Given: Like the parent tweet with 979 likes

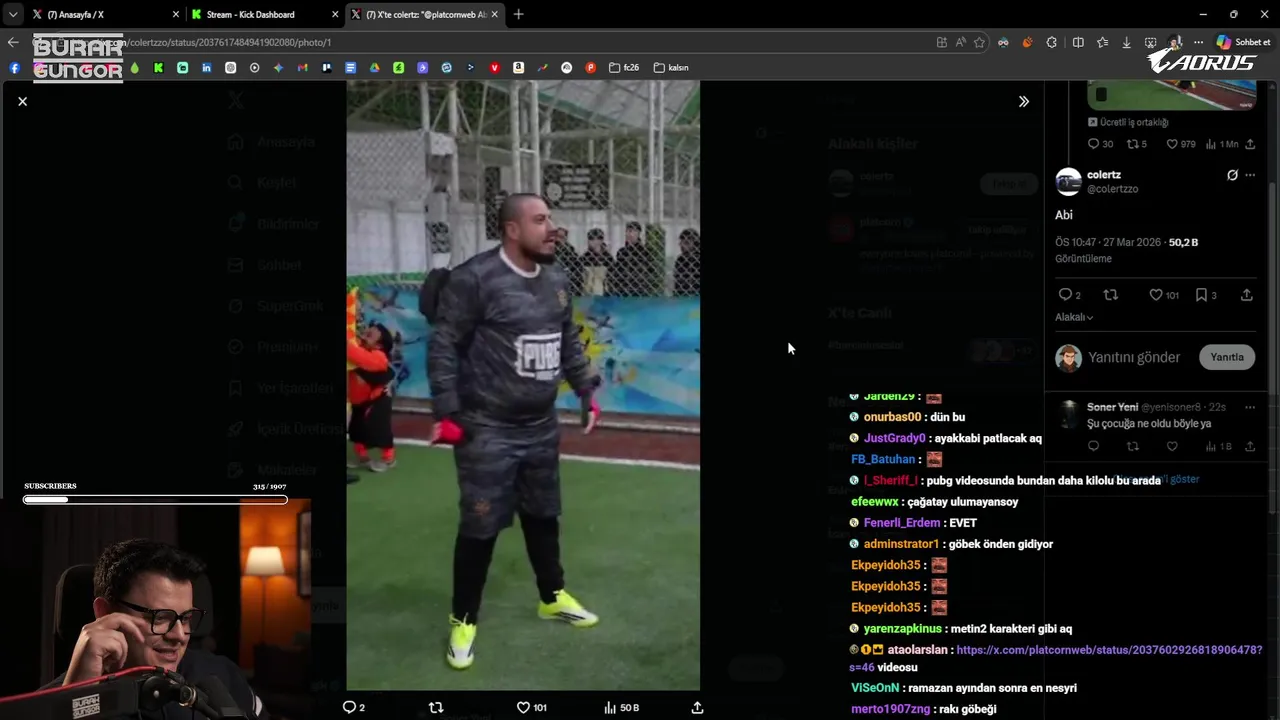Looking at the screenshot, I should click(x=1172, y=144).
